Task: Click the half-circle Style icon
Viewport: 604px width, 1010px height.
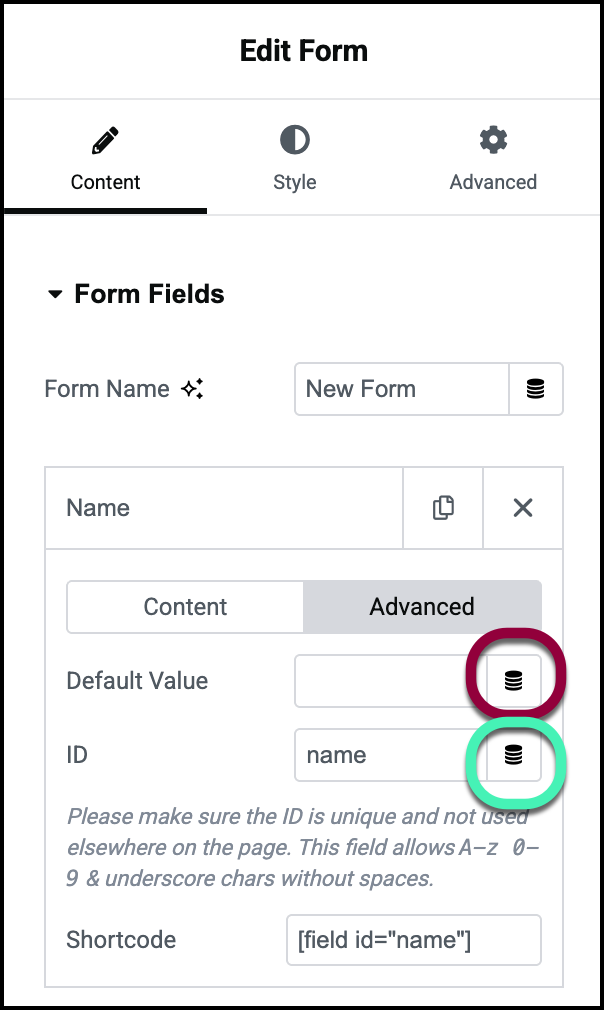Action: [294, 140]
